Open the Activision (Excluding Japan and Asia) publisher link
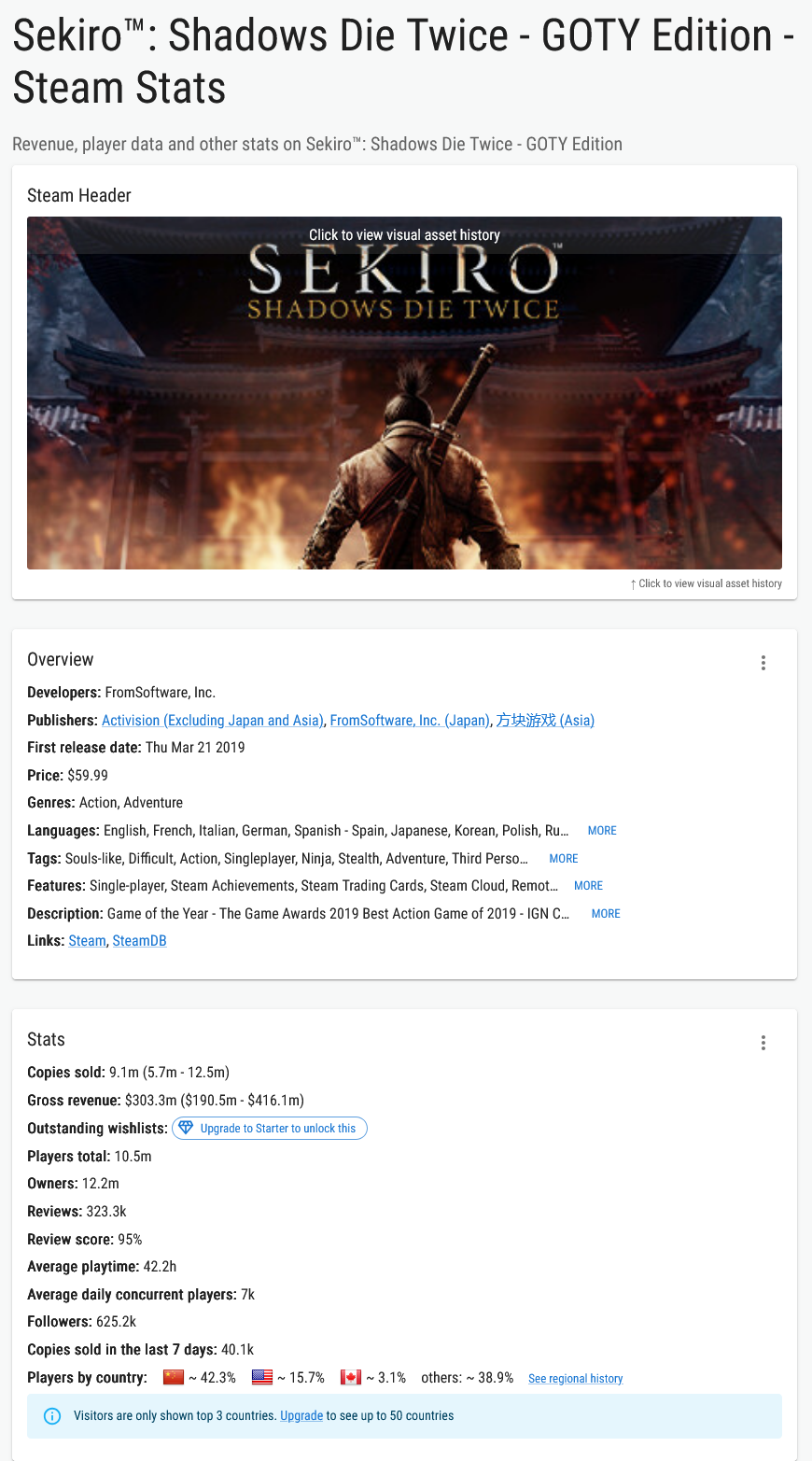The image size is (812, 1461). (213, 721)
